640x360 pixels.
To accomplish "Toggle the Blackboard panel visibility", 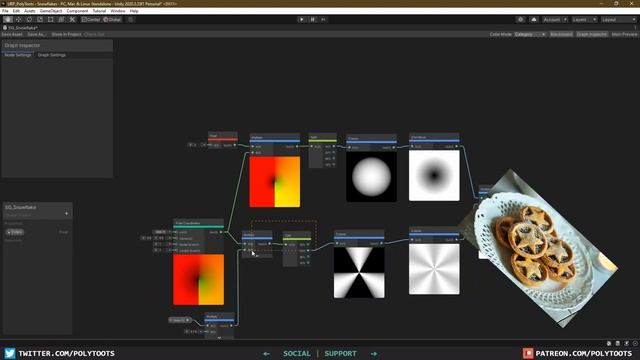I will (561, 34).
